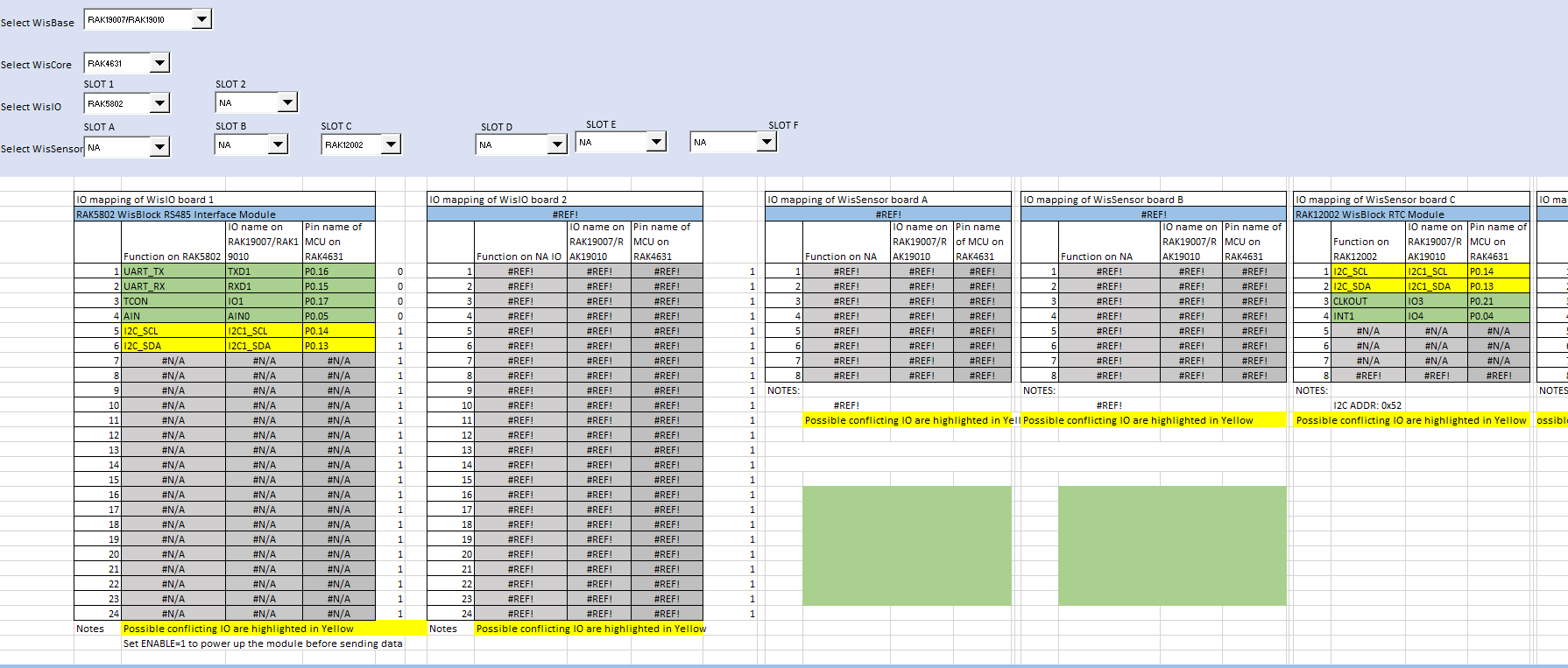This screenshot has width=1568, height=668.
Task: Open the SLOT A sensor dropdown
Action: click(159, 147)
